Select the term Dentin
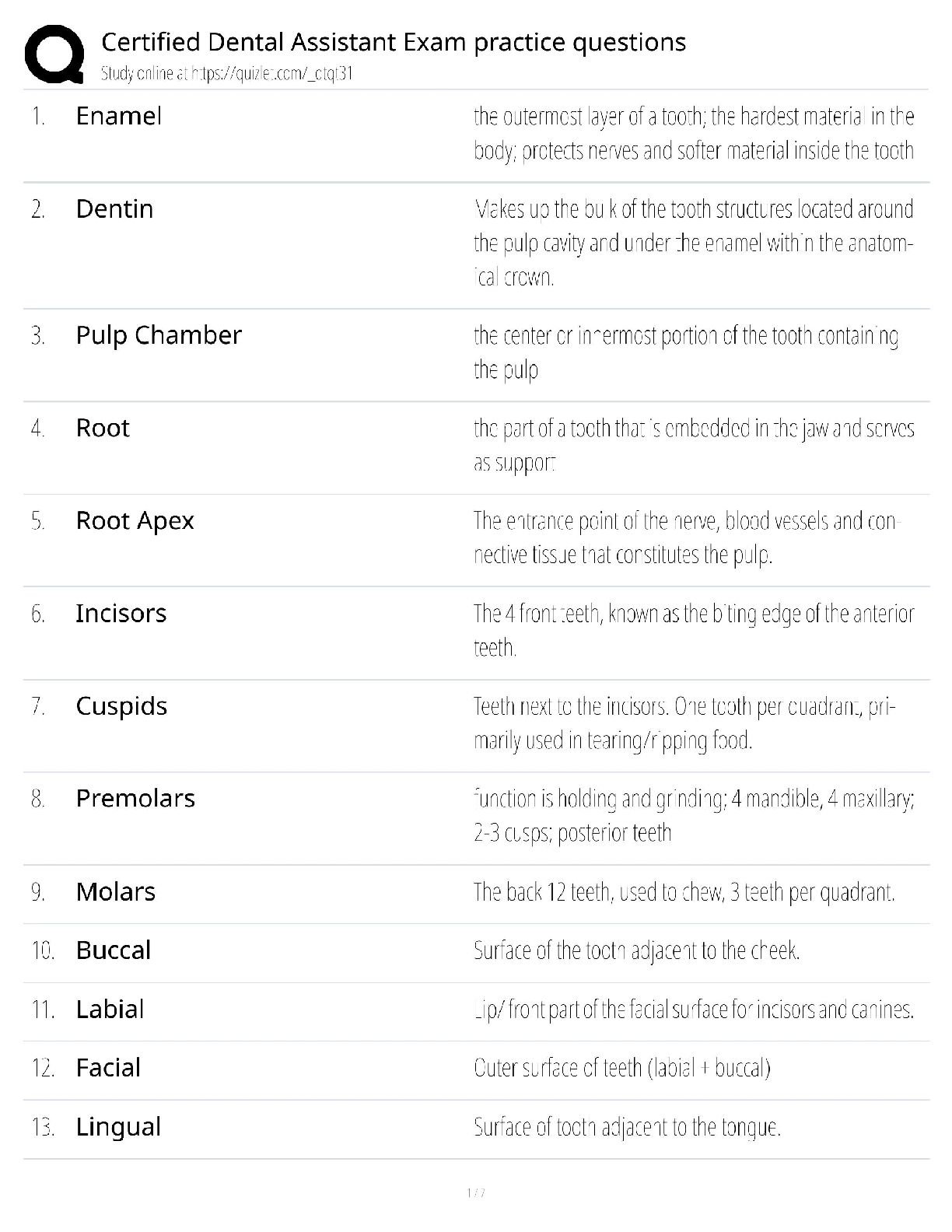This screenshot has width=952, height=1232. click(x=114, y=209)
